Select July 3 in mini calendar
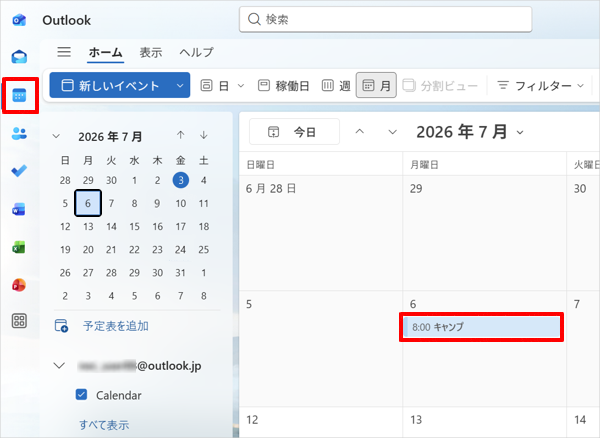 [181, 180]
